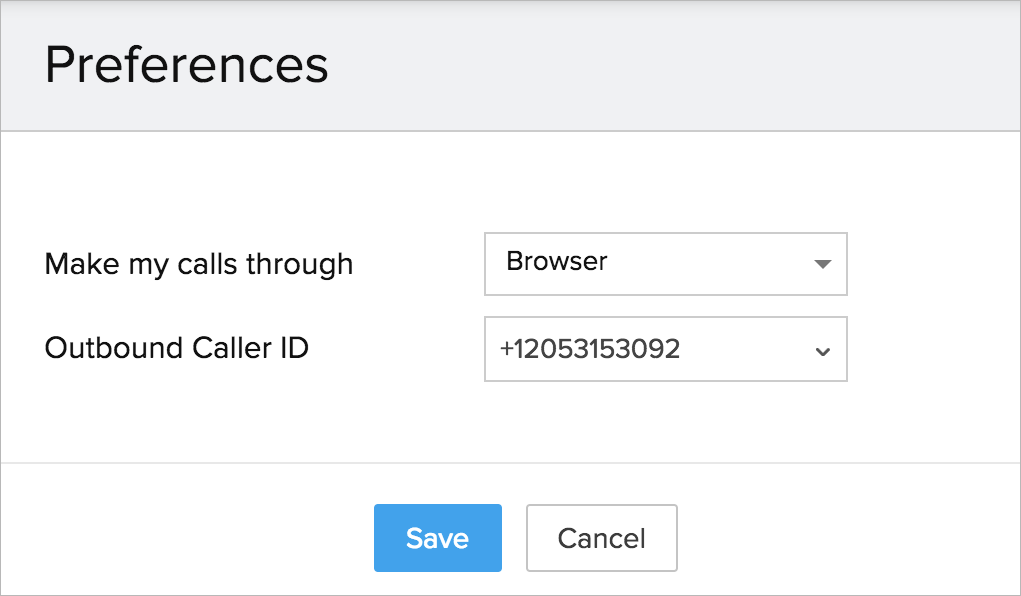The width and height of the screenshot is (1021, 596).
Task: Click the "Outbound Caller ID" label
Action: point(177,348)
